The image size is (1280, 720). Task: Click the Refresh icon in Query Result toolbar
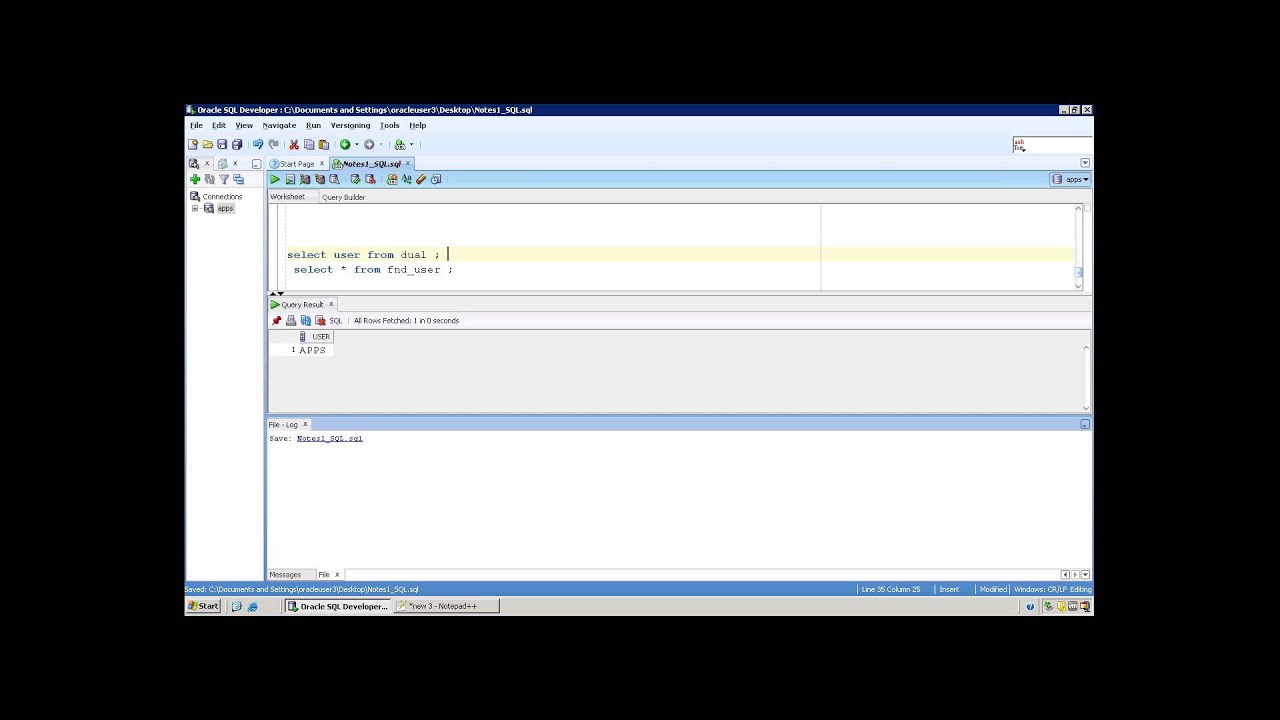(x=306, y=320)
